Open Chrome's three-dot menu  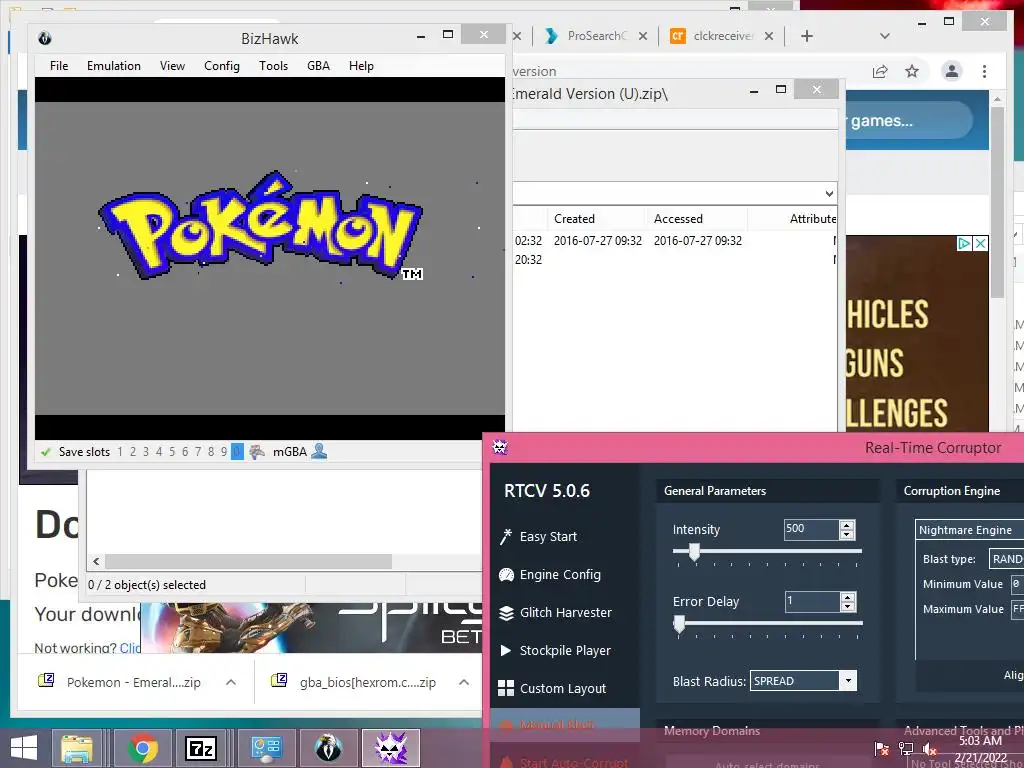click(984, 71)
